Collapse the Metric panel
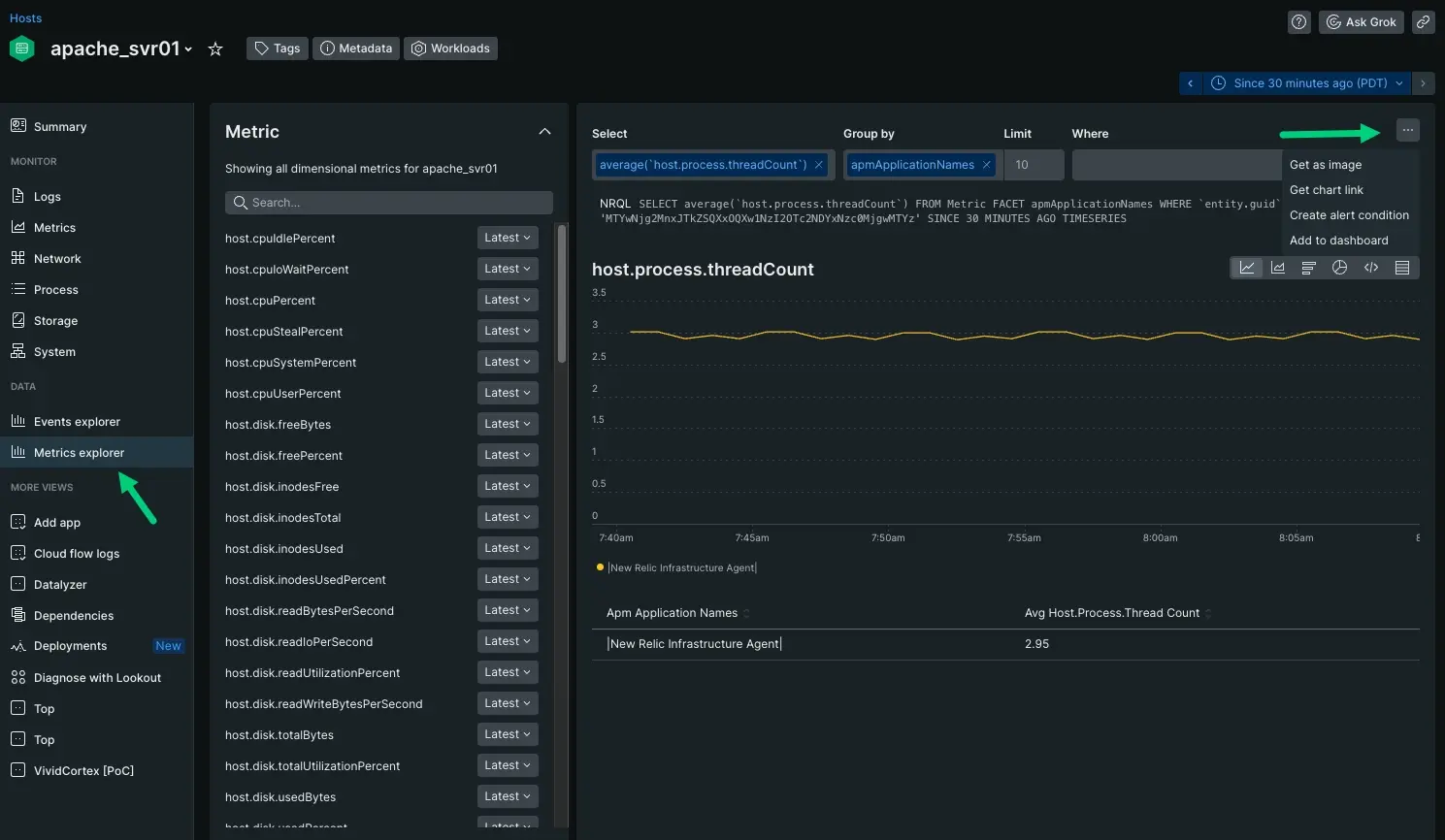The image size is (1445, 840). pos(544,132)
